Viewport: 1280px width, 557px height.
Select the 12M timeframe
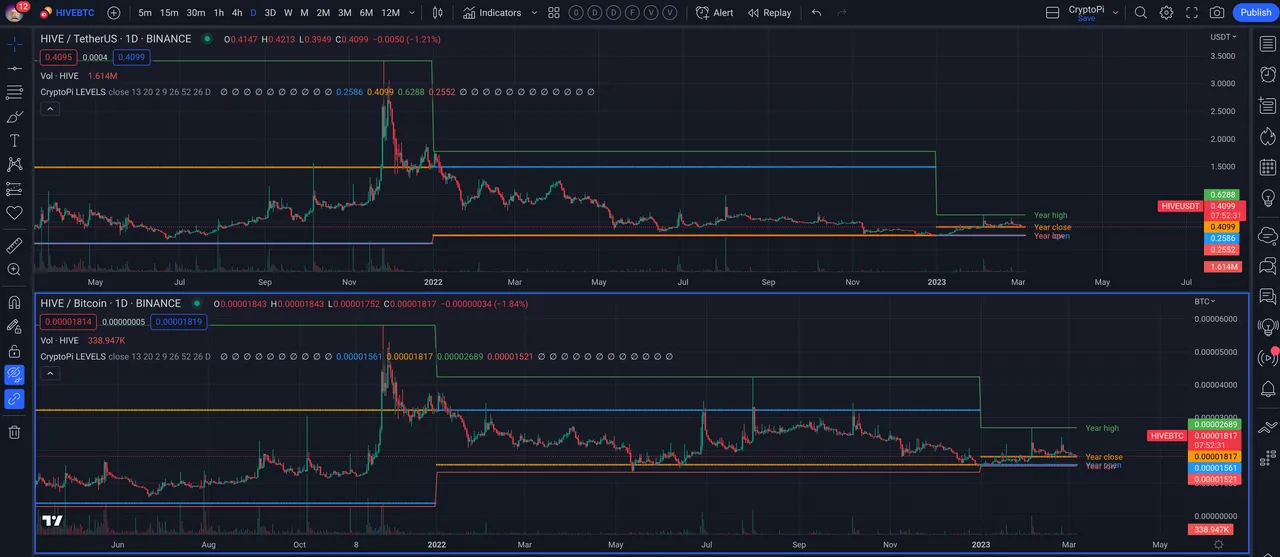(390, 13)
